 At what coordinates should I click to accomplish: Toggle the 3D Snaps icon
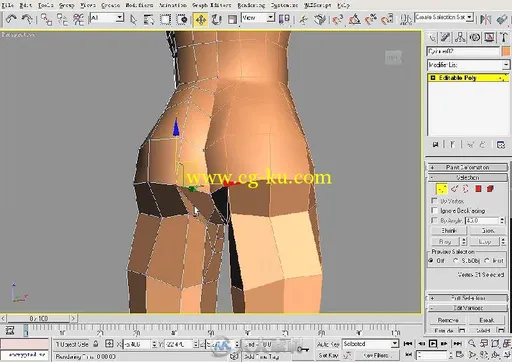[337, 20]
